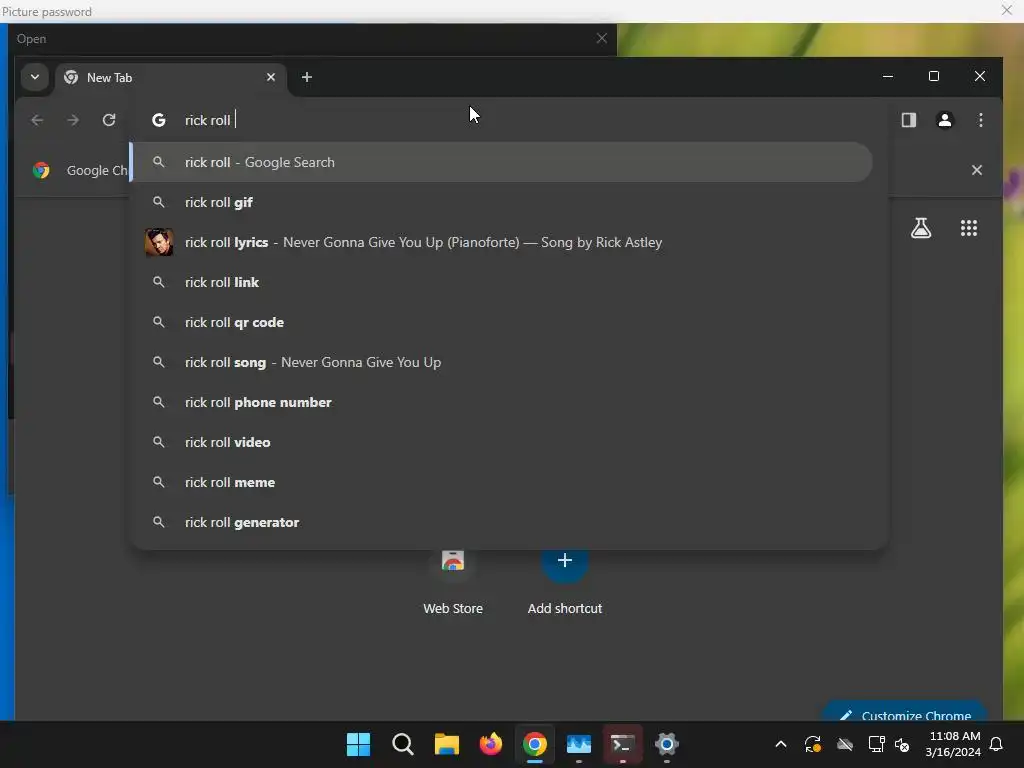1024x768 pixels.
Task: Select 'rick roll link' suggestion
Action: coord(502,282)
